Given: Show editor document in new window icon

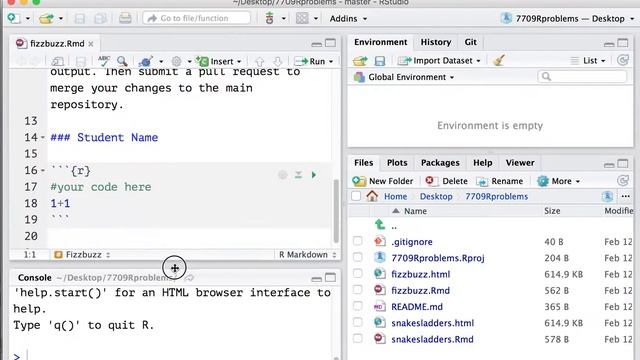Looking at the screenshot, I should 58,61.
